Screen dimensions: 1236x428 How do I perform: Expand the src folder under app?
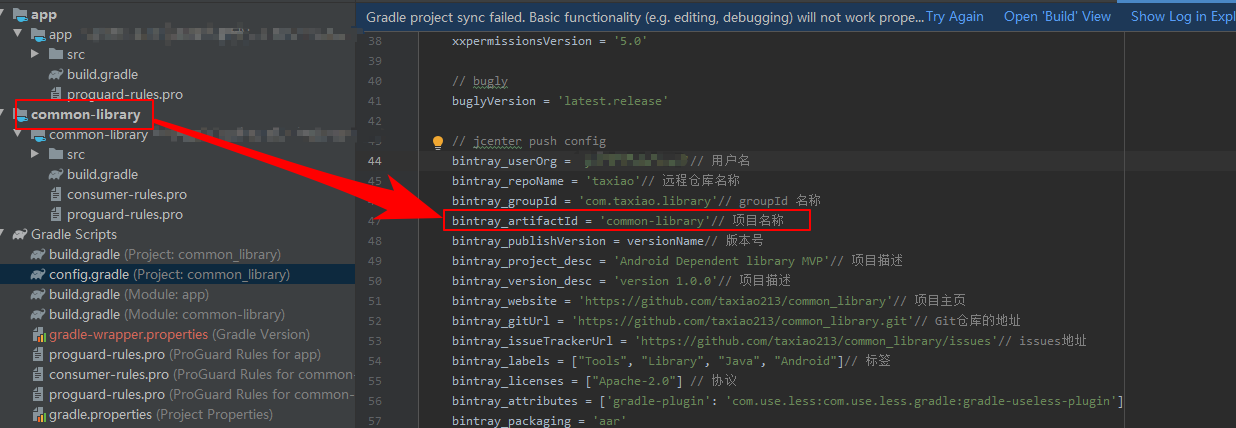point(35,54)
